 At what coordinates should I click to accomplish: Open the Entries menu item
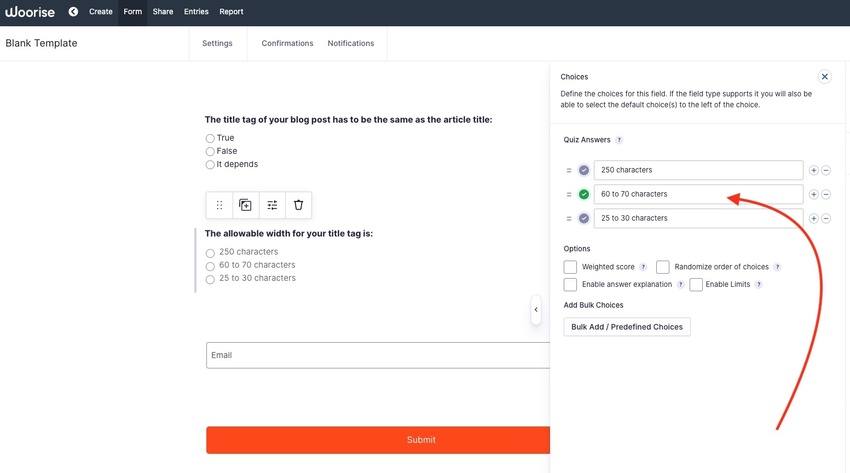[x=196, y=11]
